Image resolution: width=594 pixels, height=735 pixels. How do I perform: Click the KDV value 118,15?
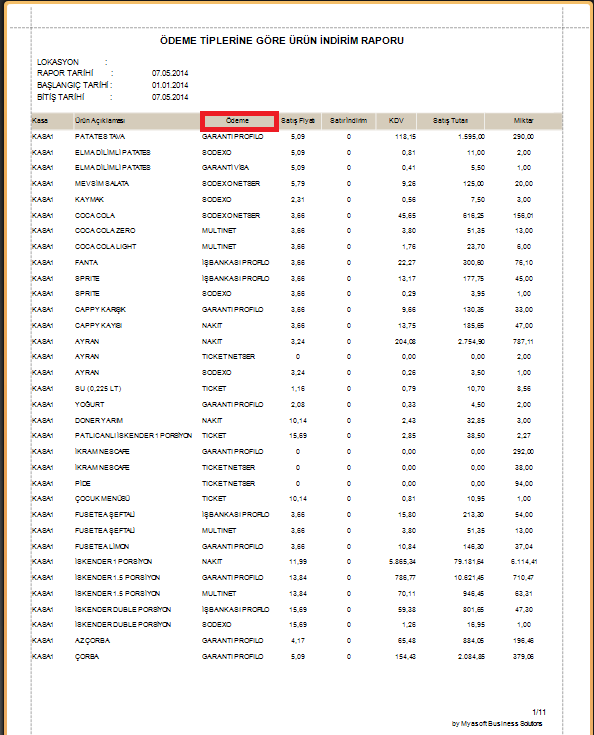click(405, 136)
